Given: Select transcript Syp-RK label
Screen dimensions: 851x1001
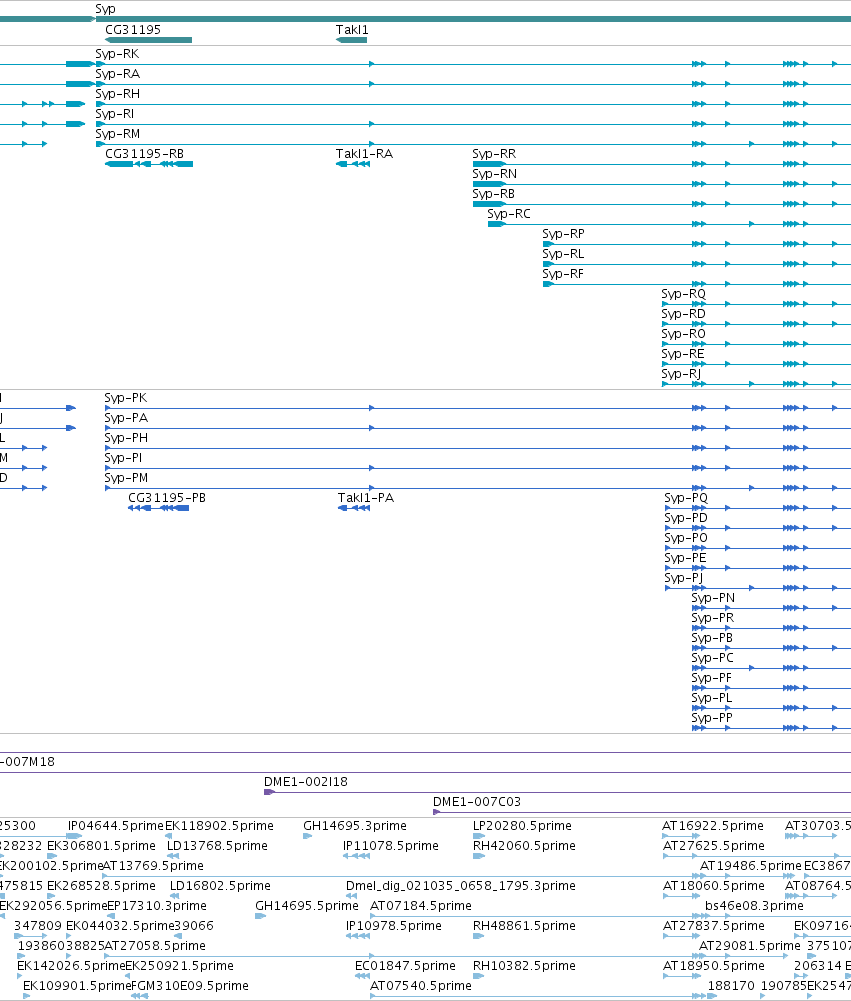Looking at the screenshot, I should [x=117, y=54].
